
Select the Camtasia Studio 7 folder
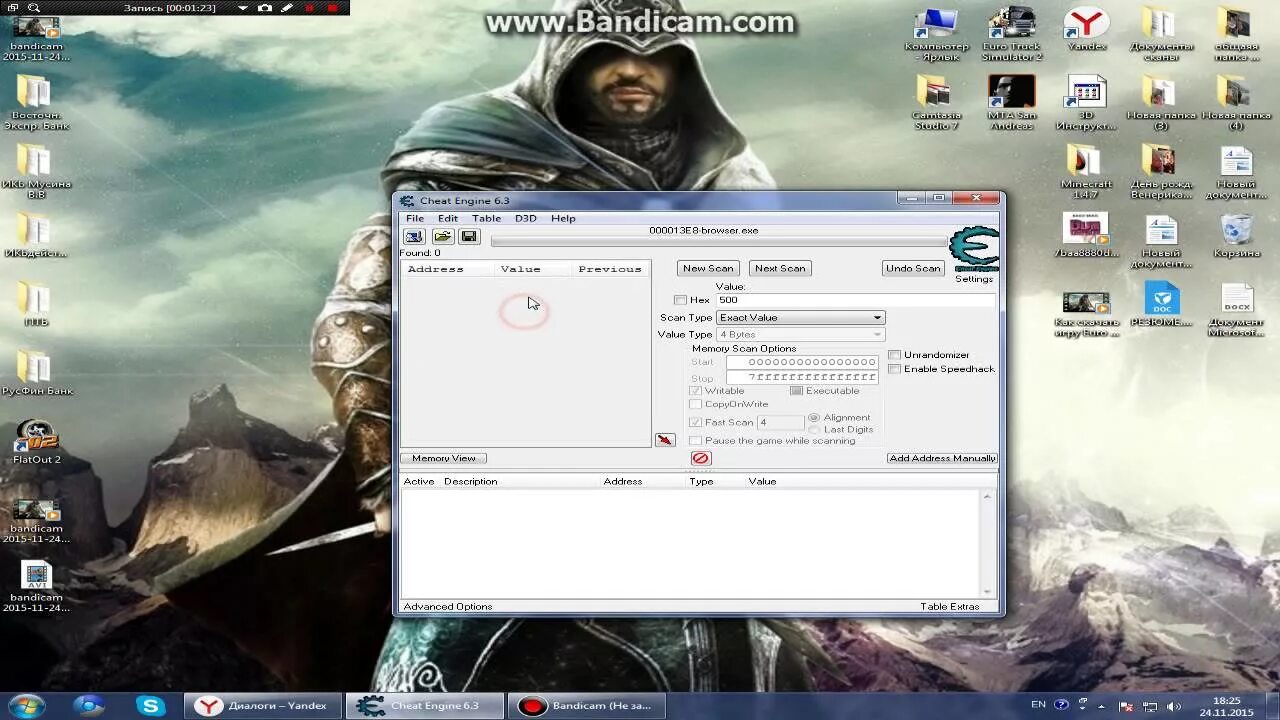[936, 103]
